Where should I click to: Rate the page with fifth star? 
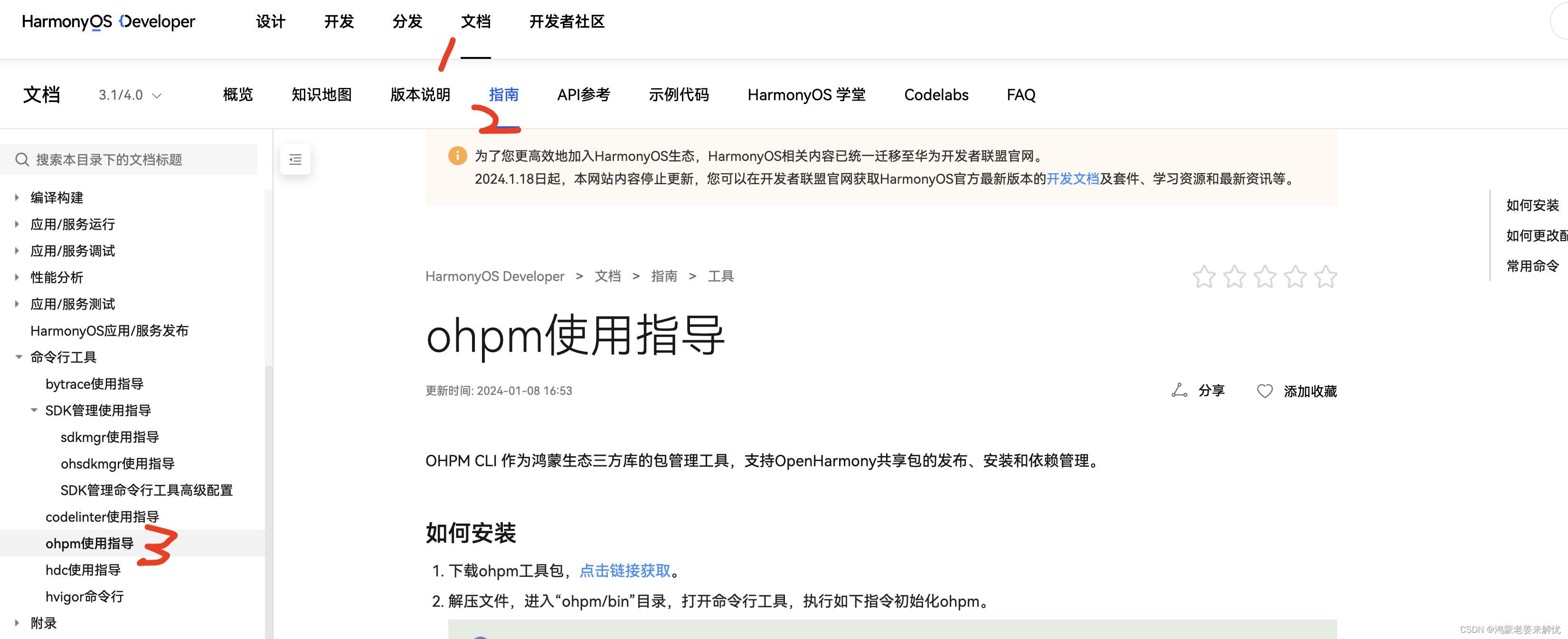pos(1325,277)
